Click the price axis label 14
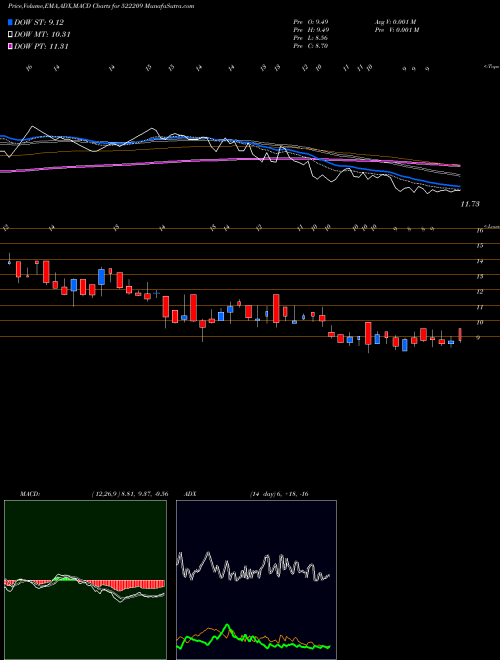Viewport: 500px width, 660px height. (x=479, y=261)
